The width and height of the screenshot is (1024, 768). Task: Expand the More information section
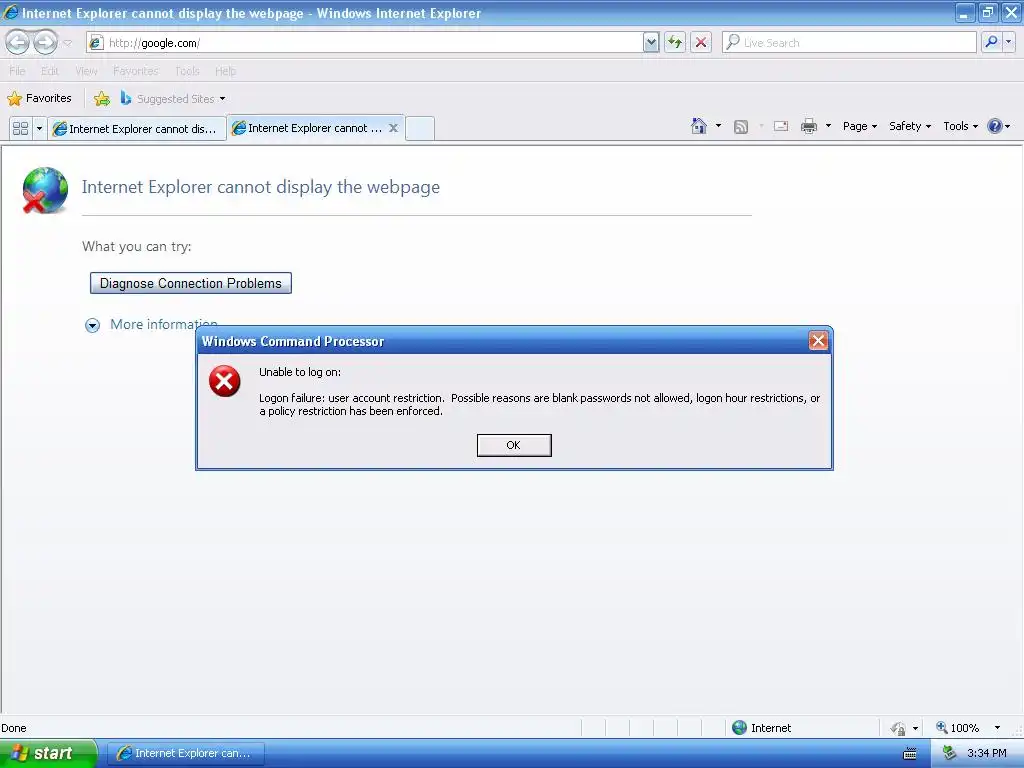(93, 325)
